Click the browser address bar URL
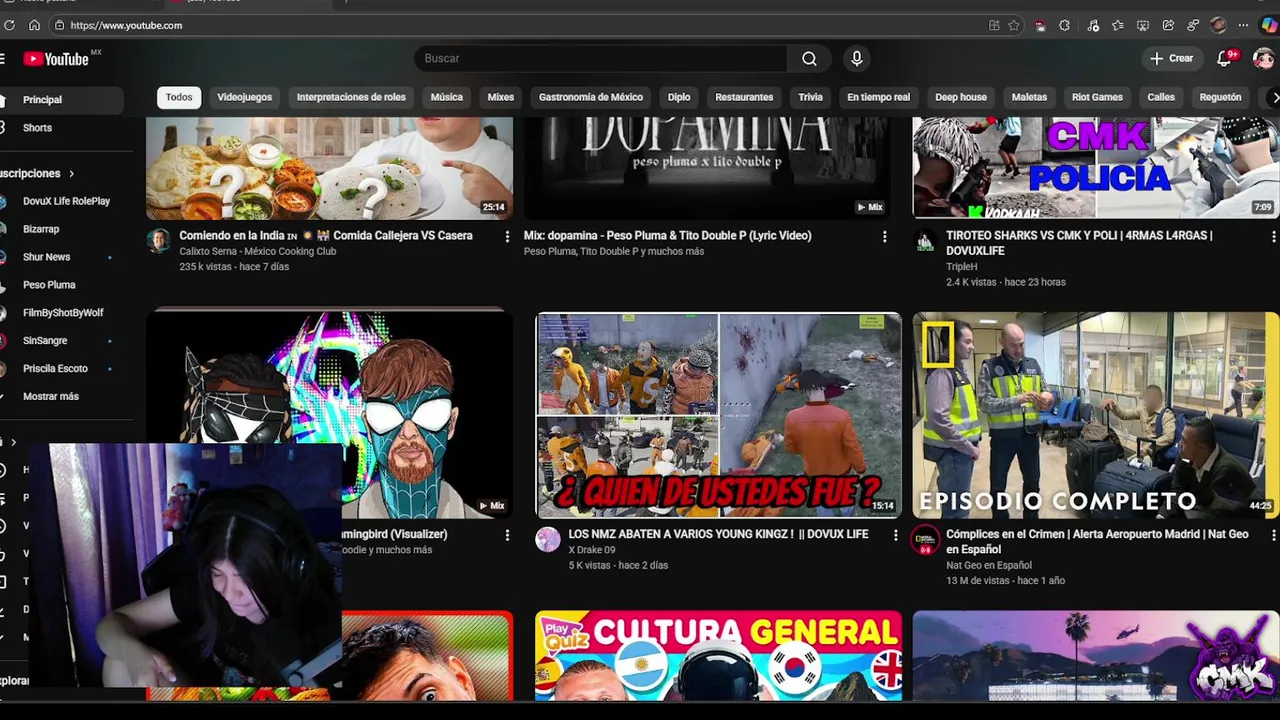The width and height of the screenshot is (1280, 720). pyautogui.click(x=126, y=25)
